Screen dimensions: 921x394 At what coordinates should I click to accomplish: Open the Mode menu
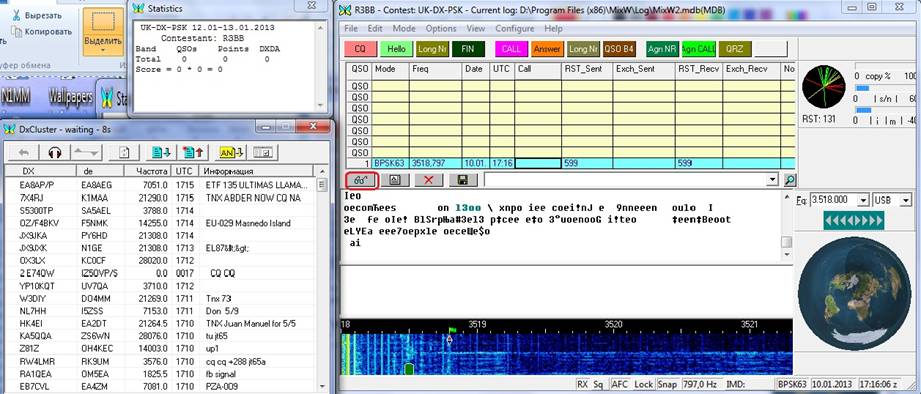click(x=404, y=28)
